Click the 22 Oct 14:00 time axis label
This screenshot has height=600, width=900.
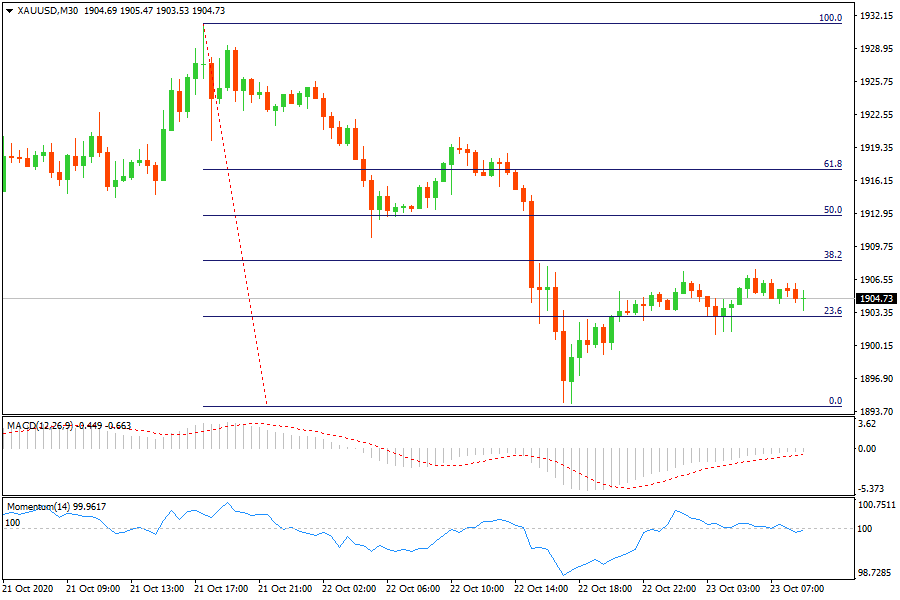pos(545,588)
